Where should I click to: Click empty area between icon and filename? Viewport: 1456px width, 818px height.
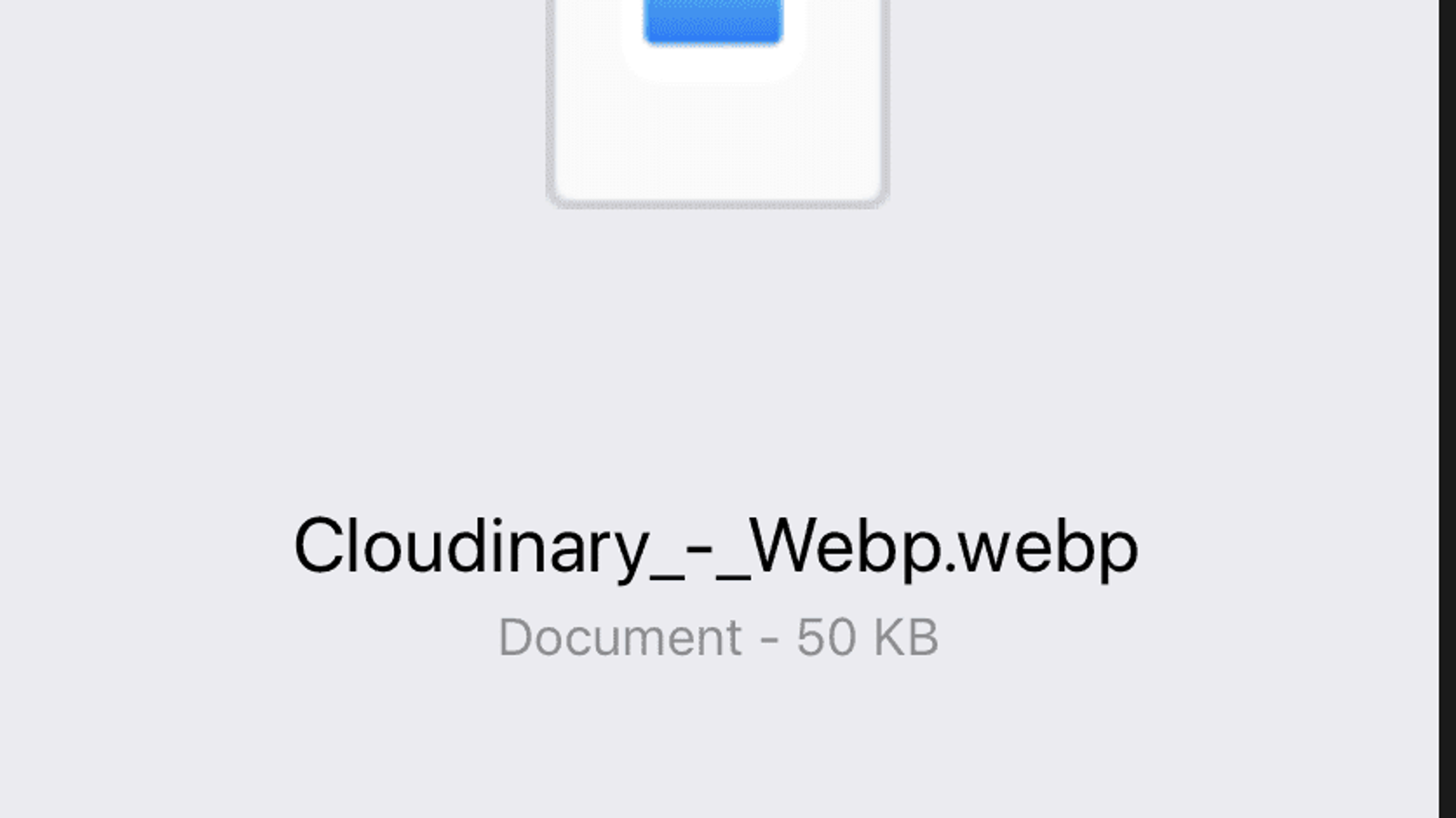[717, 356]
